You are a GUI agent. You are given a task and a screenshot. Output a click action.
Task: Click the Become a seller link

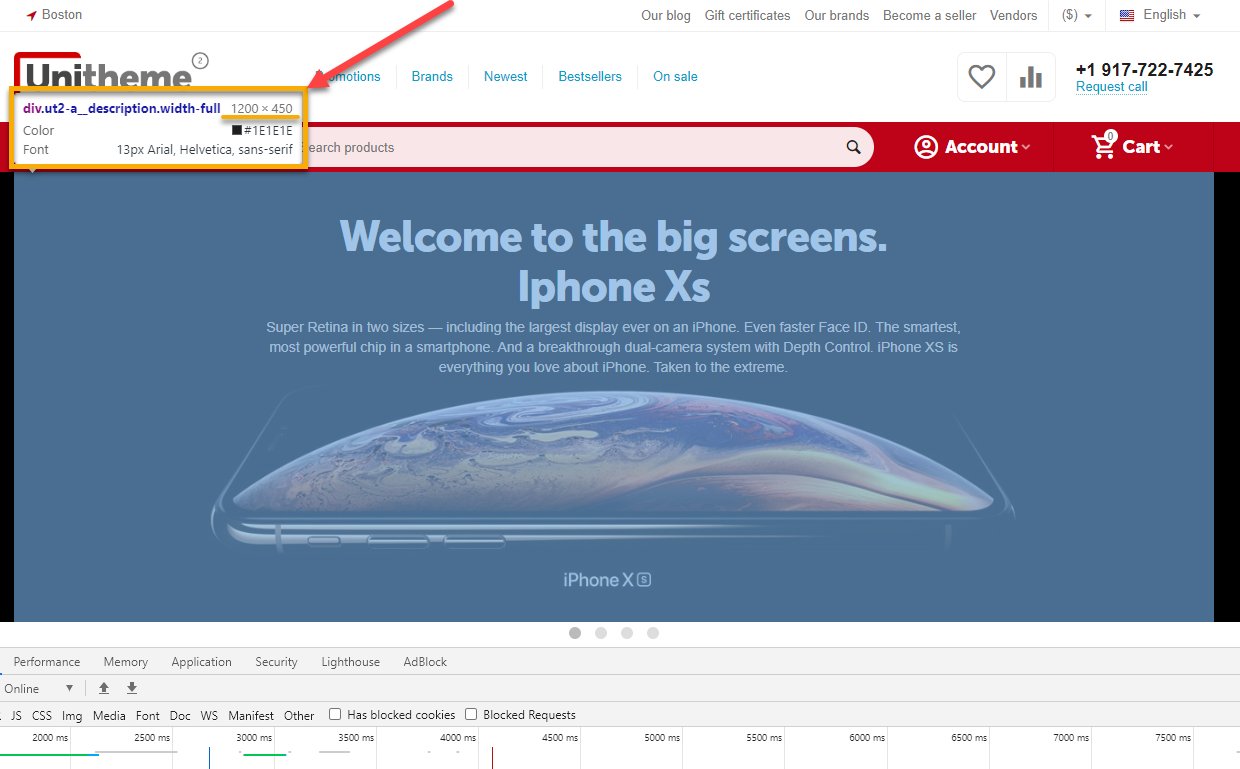tap(930, 15)
